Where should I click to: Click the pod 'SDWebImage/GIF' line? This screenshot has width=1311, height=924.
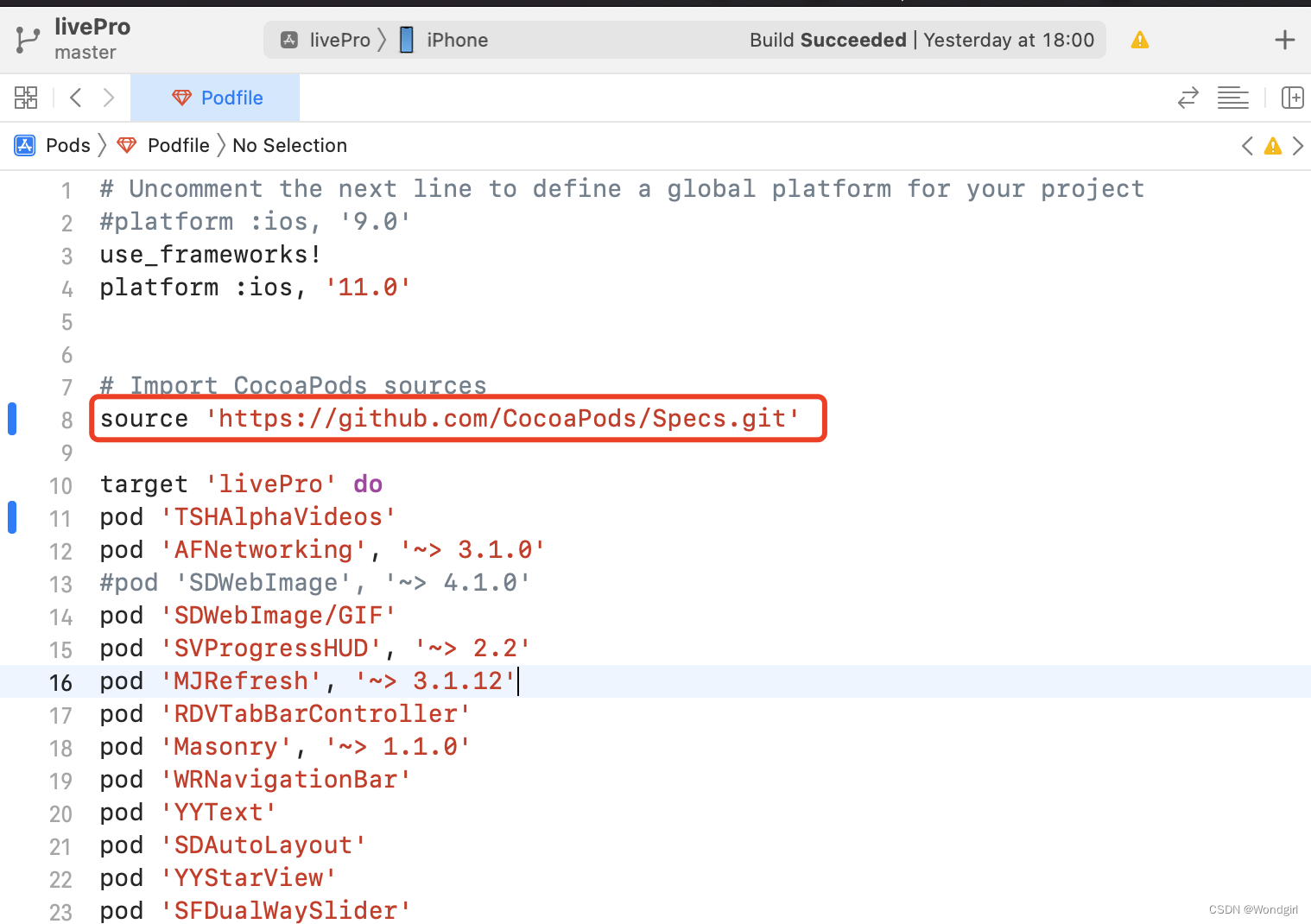248,615
